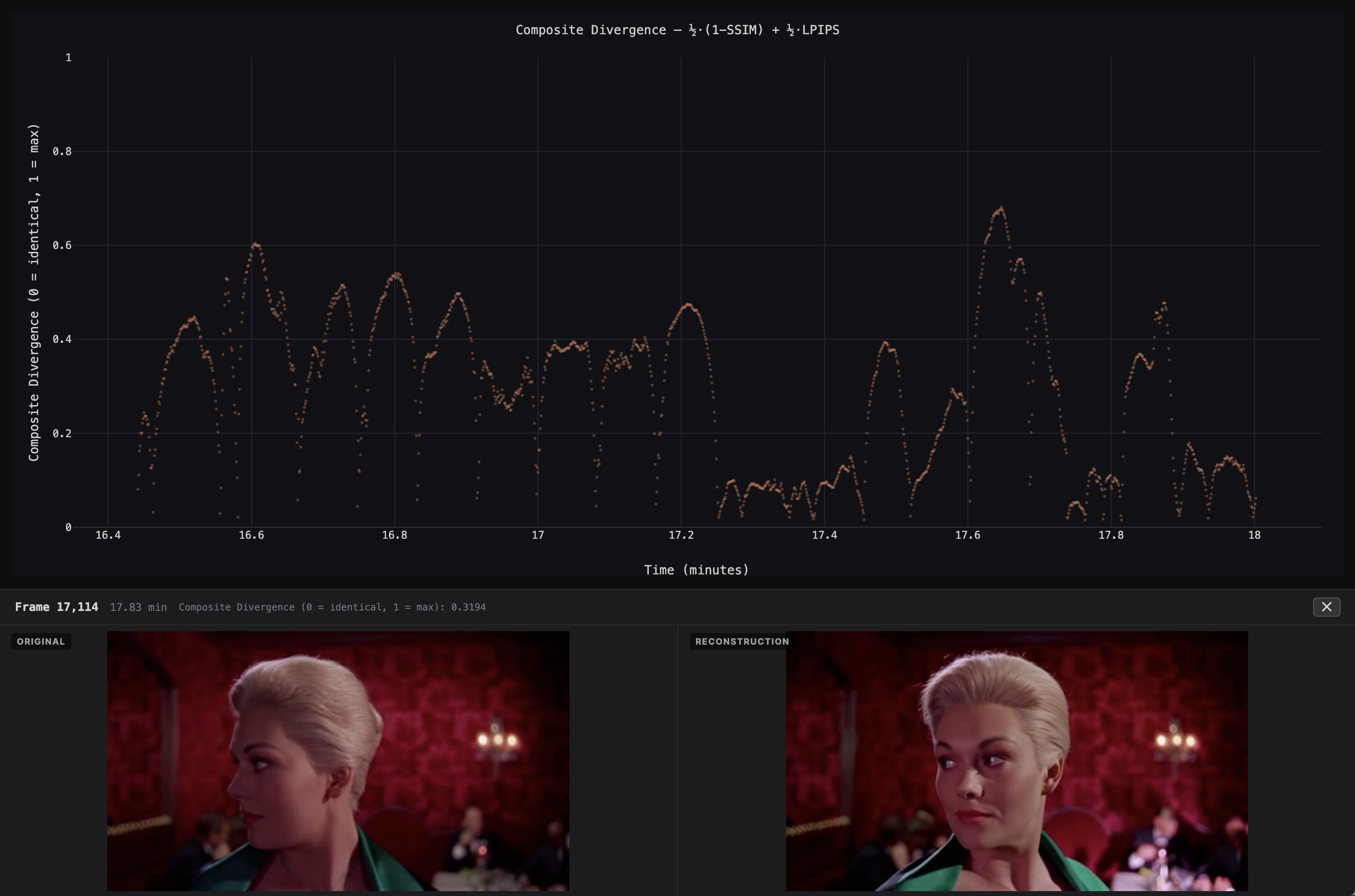Click y-axis tick label 1
This screenshot has width=1355, height=896.
(x=68, y=57)
